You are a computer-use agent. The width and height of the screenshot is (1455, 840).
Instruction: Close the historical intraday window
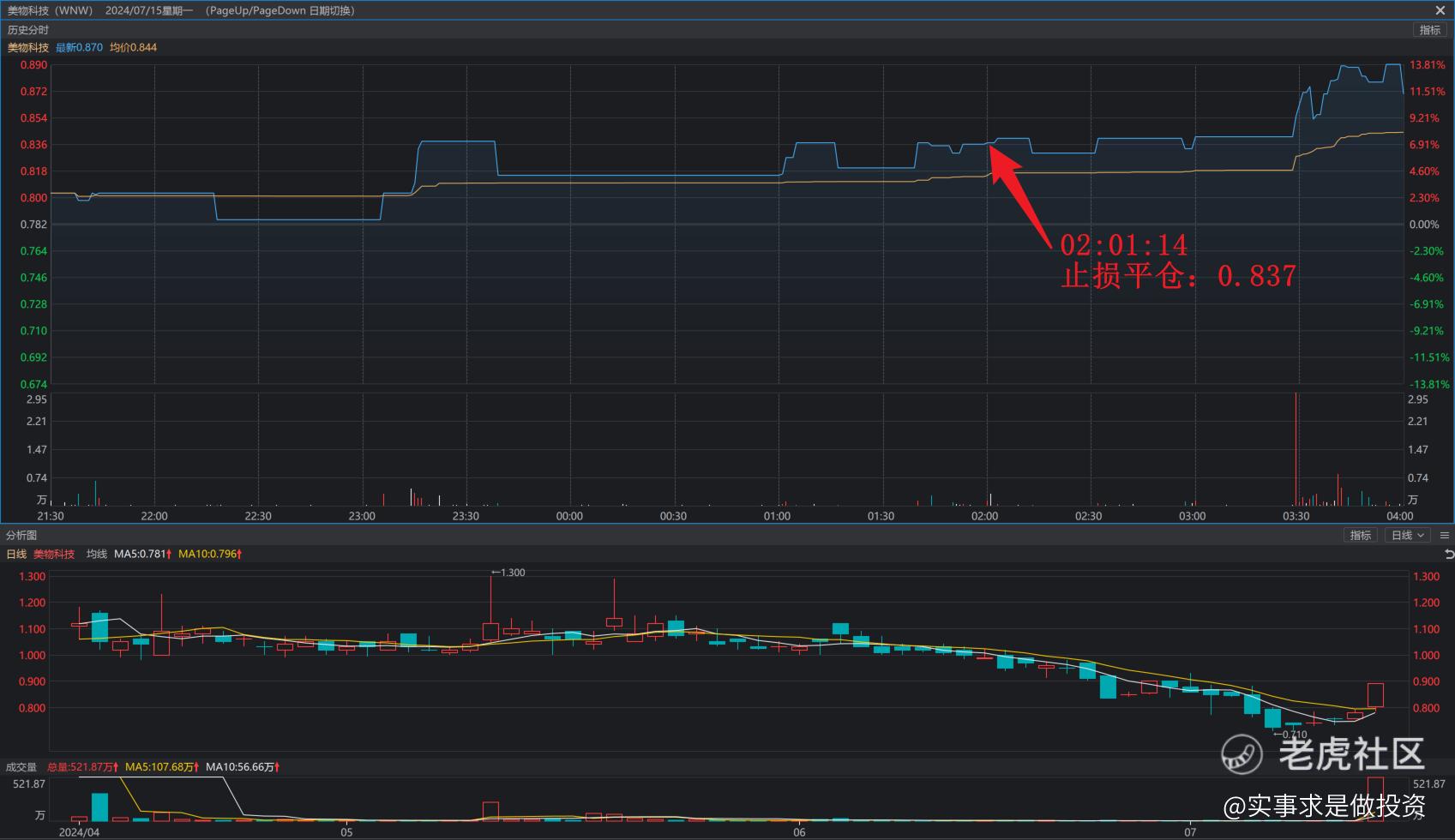(x=1440, y=10)
